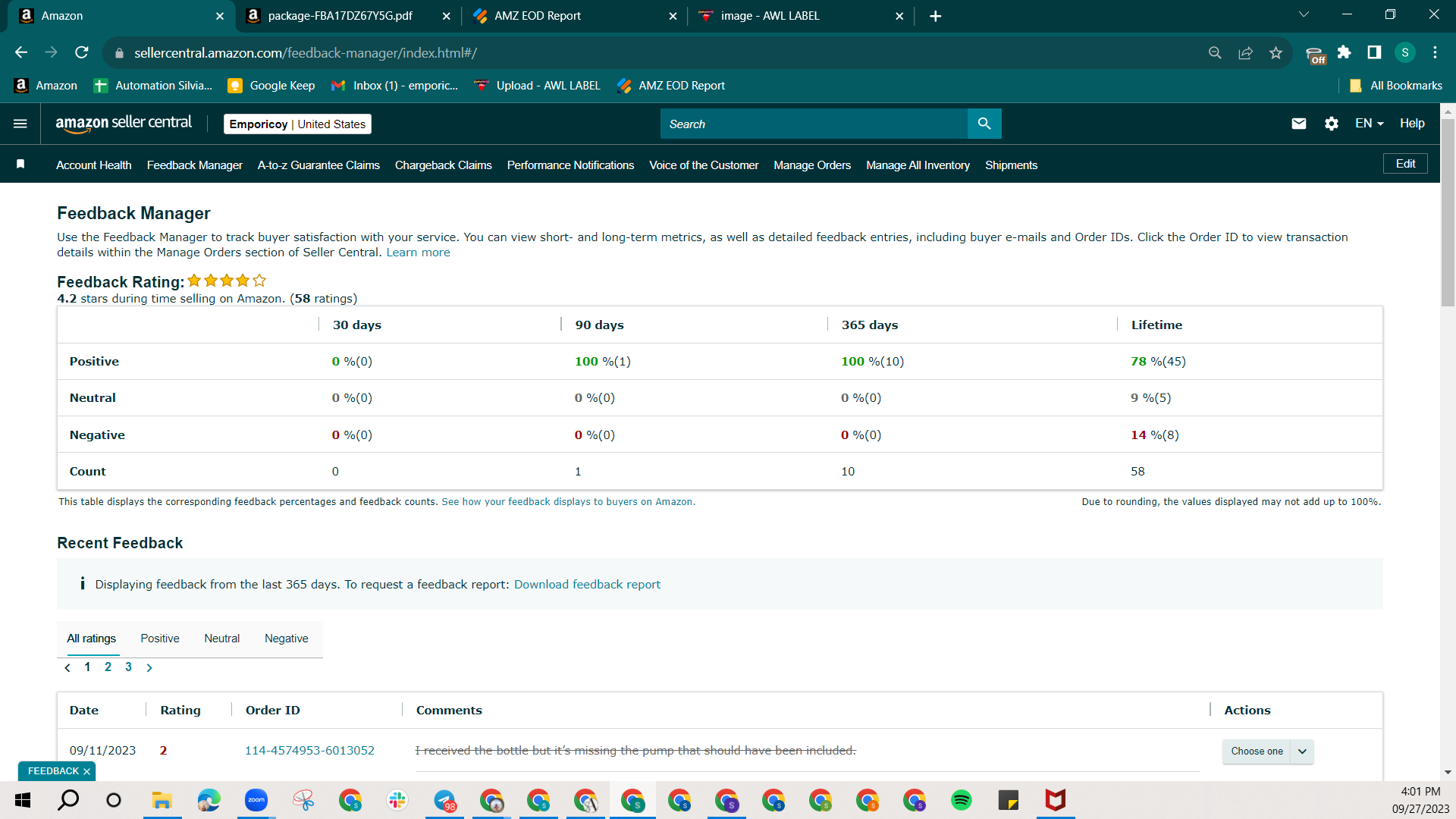Viewport: 1456px width, 819px height.
Task: Open McAfee from the taskbar
Action: [1056, 800]
